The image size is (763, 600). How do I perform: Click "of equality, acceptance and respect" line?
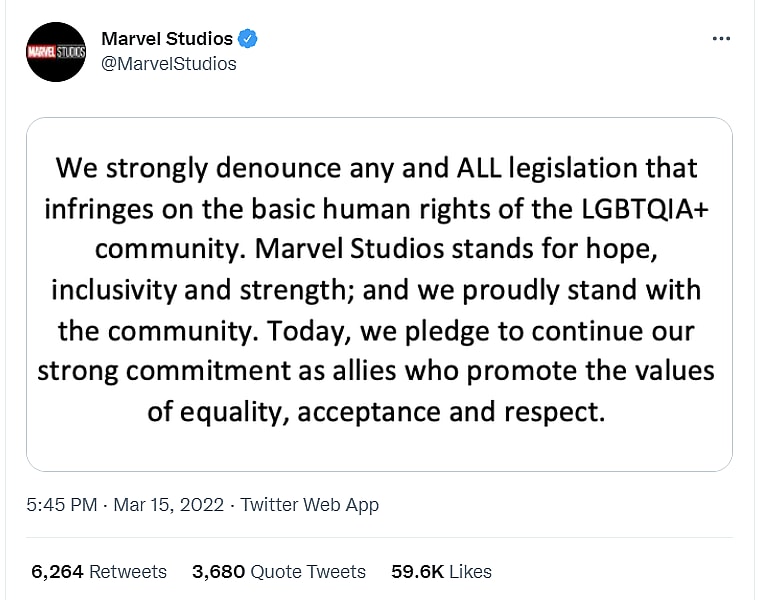click(377, 411)
